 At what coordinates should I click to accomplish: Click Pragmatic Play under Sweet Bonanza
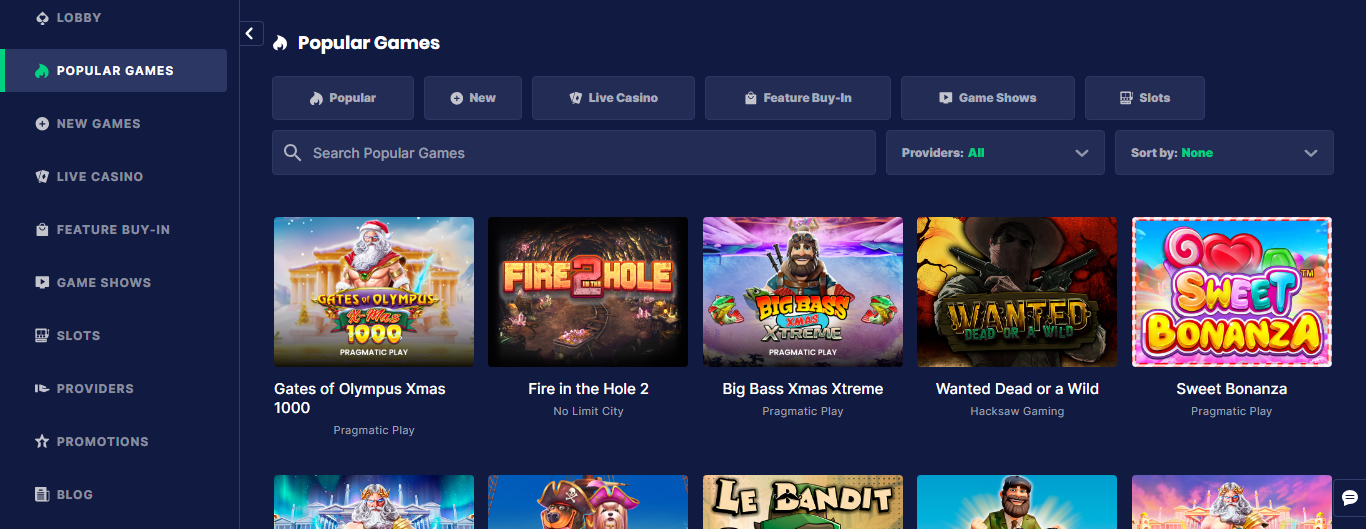pyautogui.click(x=1232, y=411)
